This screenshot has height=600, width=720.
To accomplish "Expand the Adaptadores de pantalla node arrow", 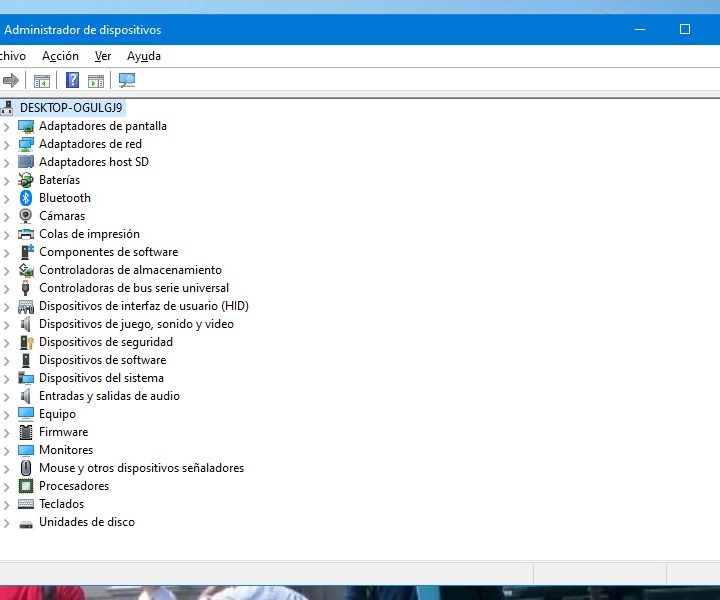I will pyautogui.click(x=6, y=127).
